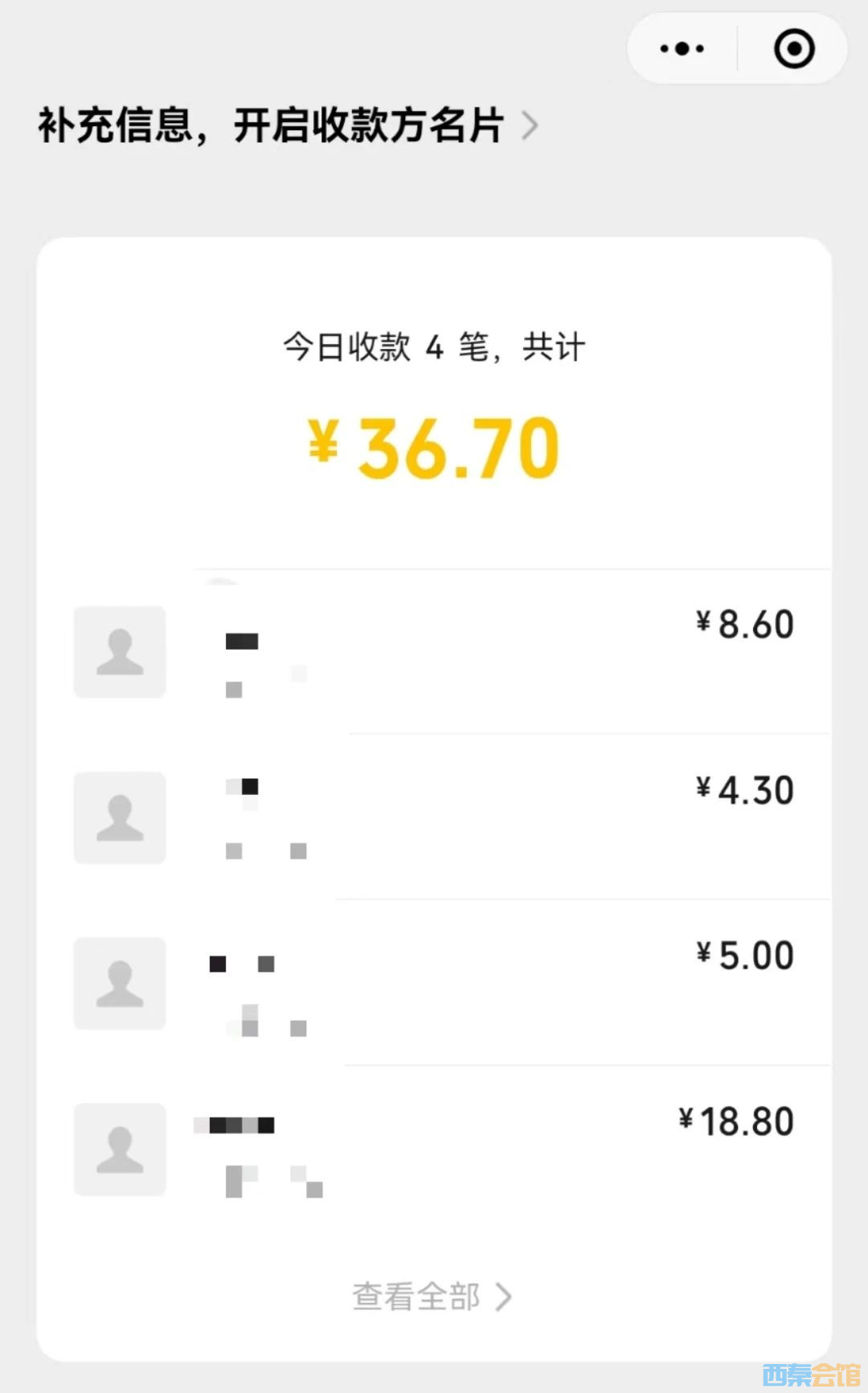Viewport: 868px width, 1393px height.
Task: Expand arrow next to 补充信息 header
Action: pos(530,125)
